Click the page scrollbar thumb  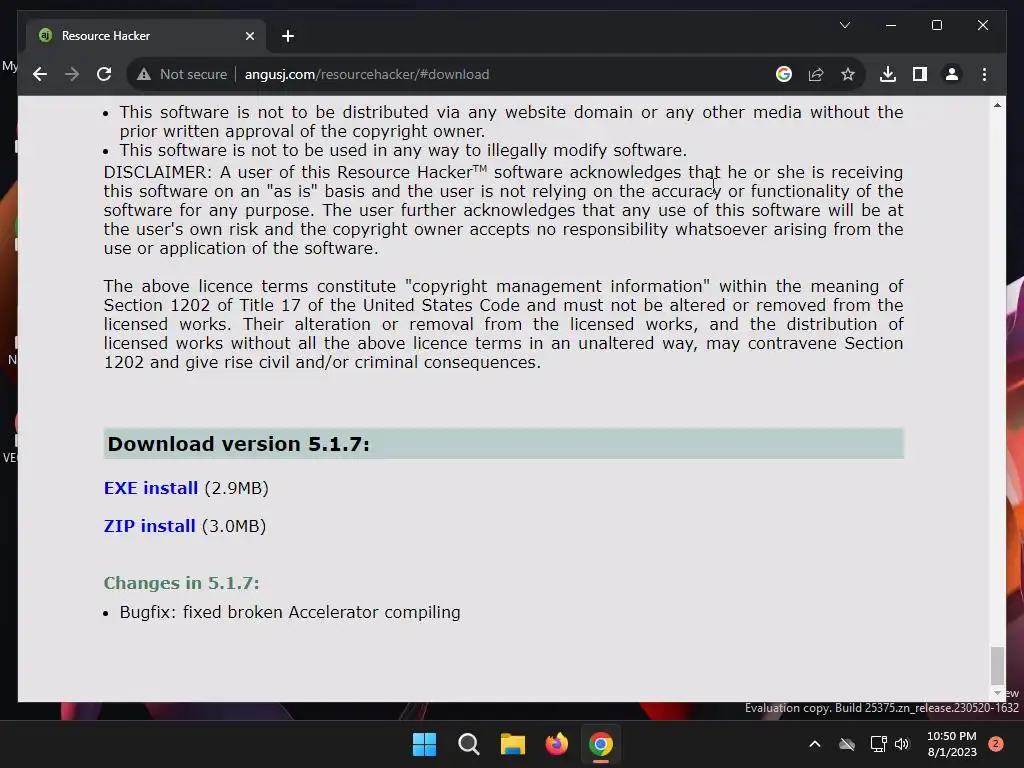pyautogui.click(x=997, y=665)
